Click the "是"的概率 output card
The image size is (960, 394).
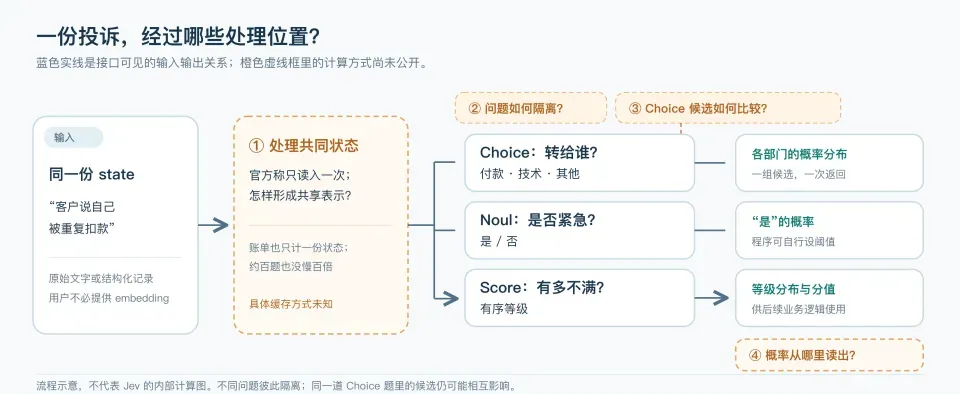click(829, 230)
